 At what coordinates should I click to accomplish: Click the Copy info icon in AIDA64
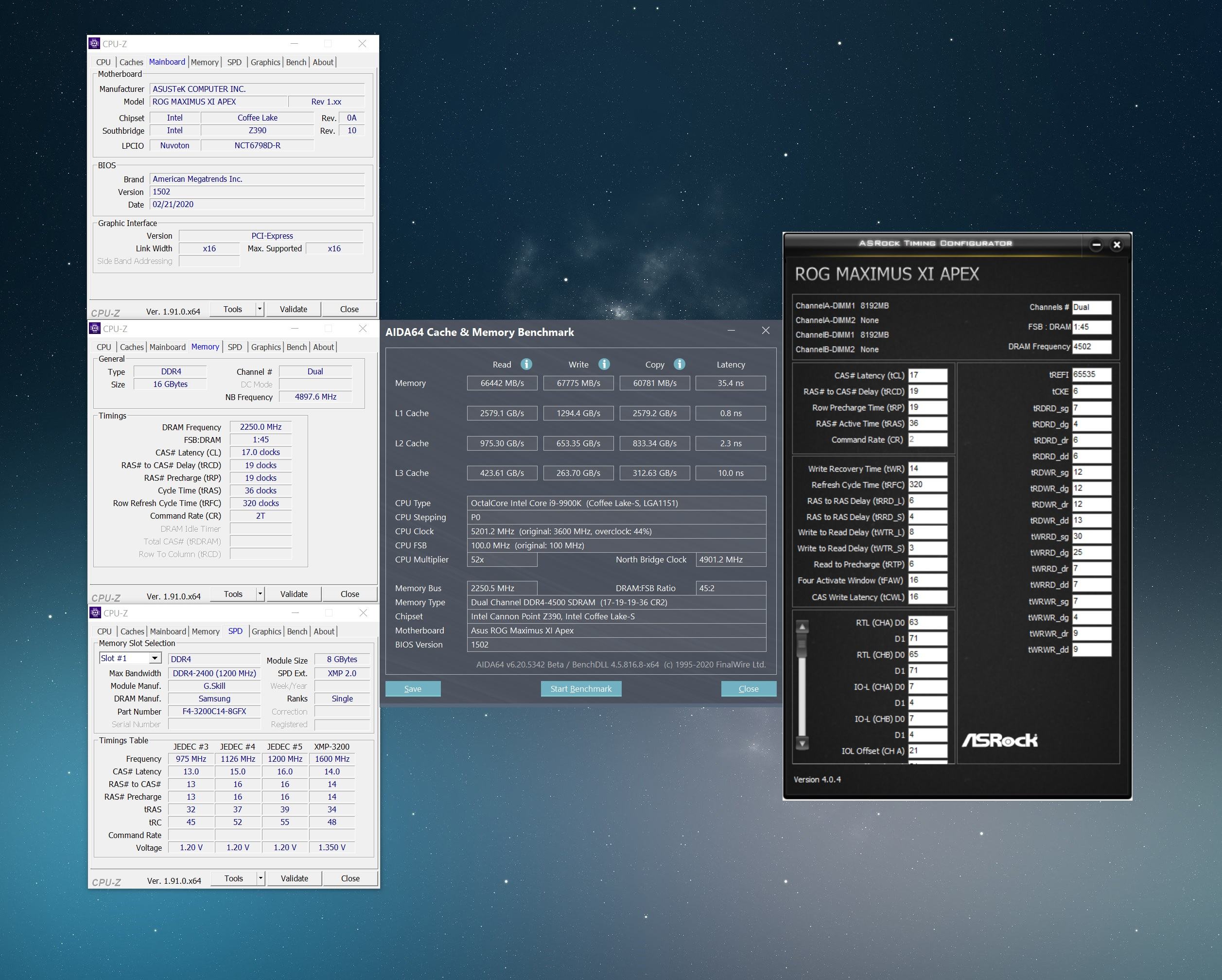click(x=680, y=364)
